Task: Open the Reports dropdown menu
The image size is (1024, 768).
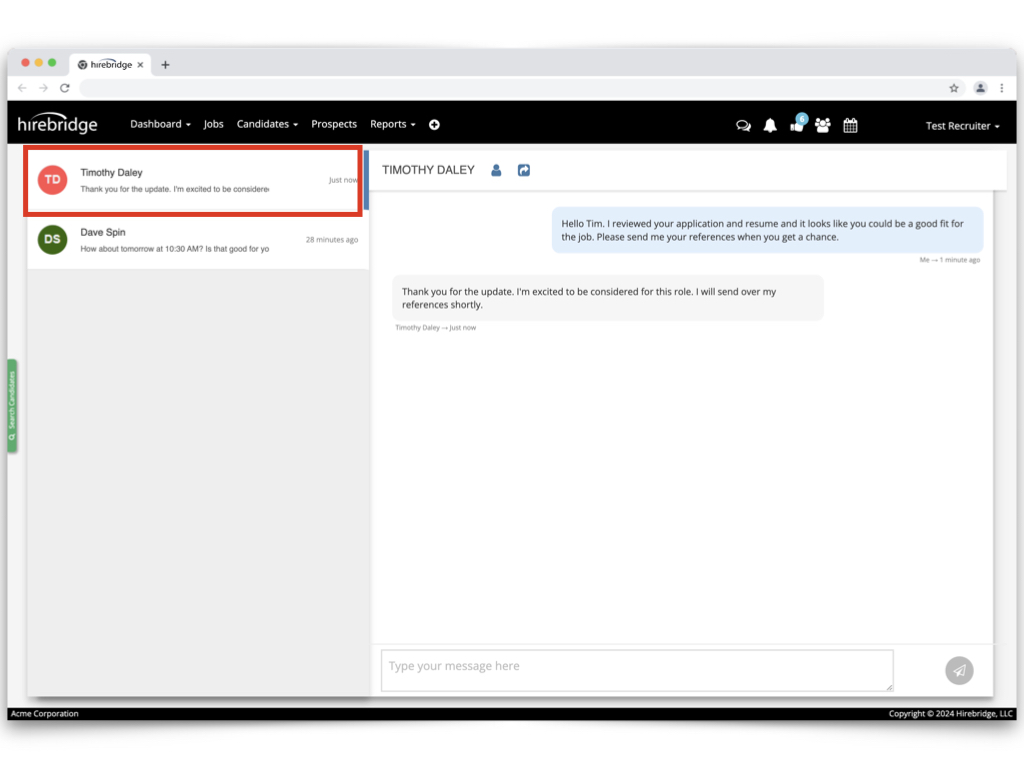Action: click(x=392, y=125)
